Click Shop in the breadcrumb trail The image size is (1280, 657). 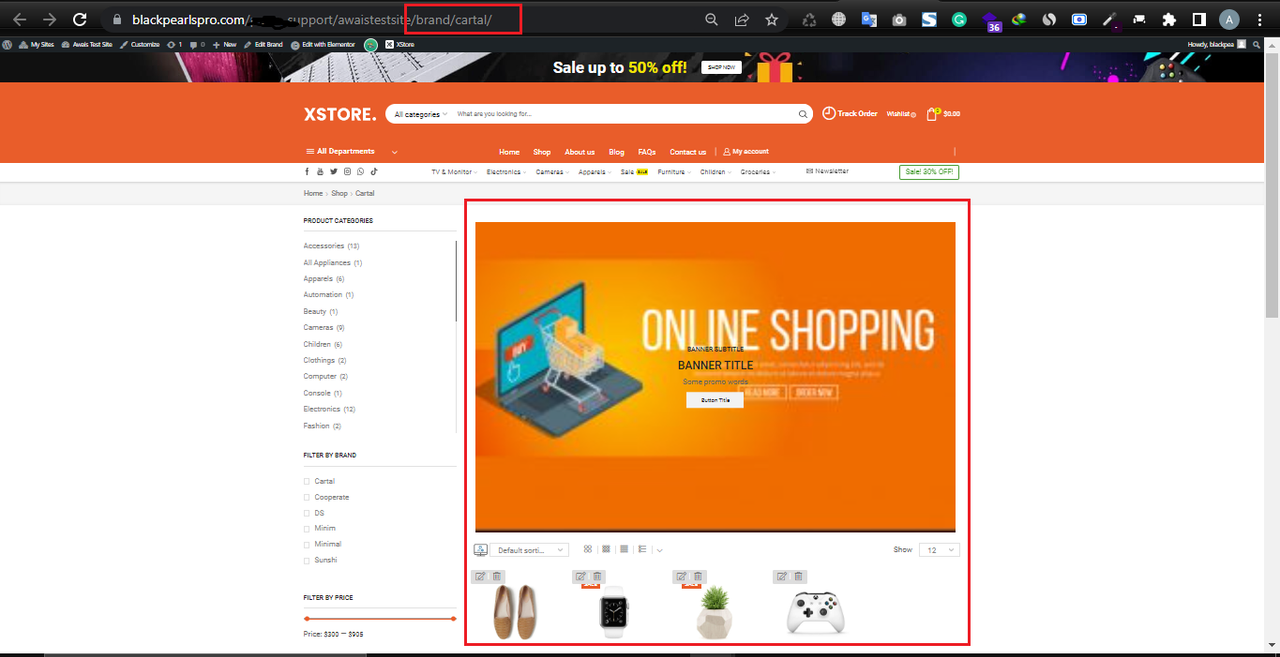pyautogui.click(x=340, y=193)
